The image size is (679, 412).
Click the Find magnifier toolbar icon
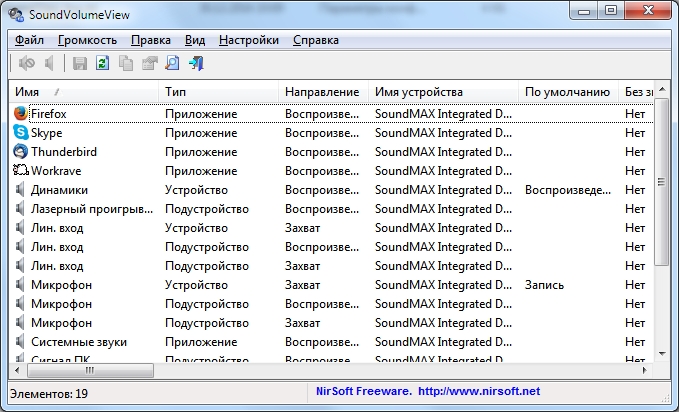[172, 63]
